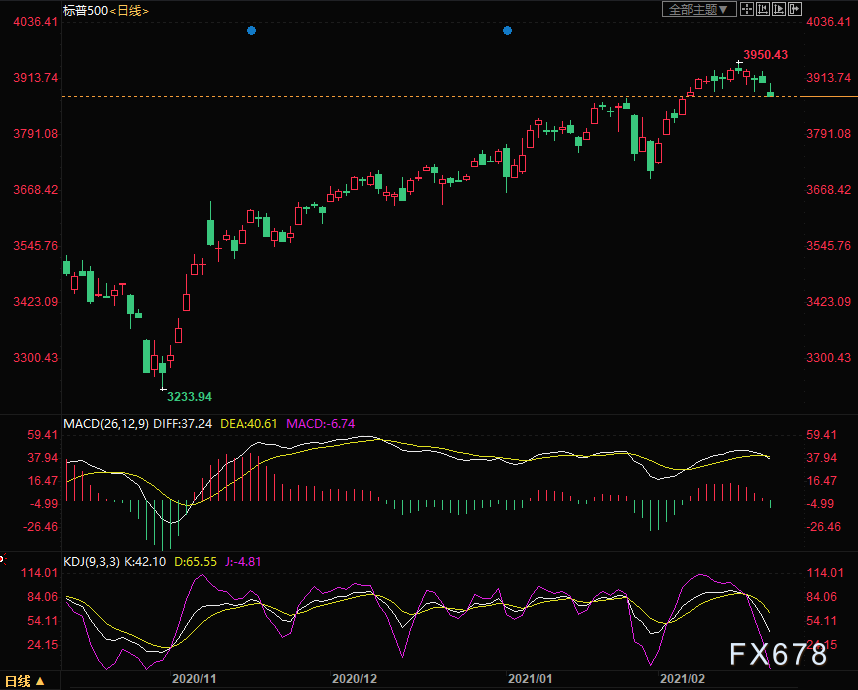
Task: Click the right 3791.08 price axis label
Action: tap(828, 134)
